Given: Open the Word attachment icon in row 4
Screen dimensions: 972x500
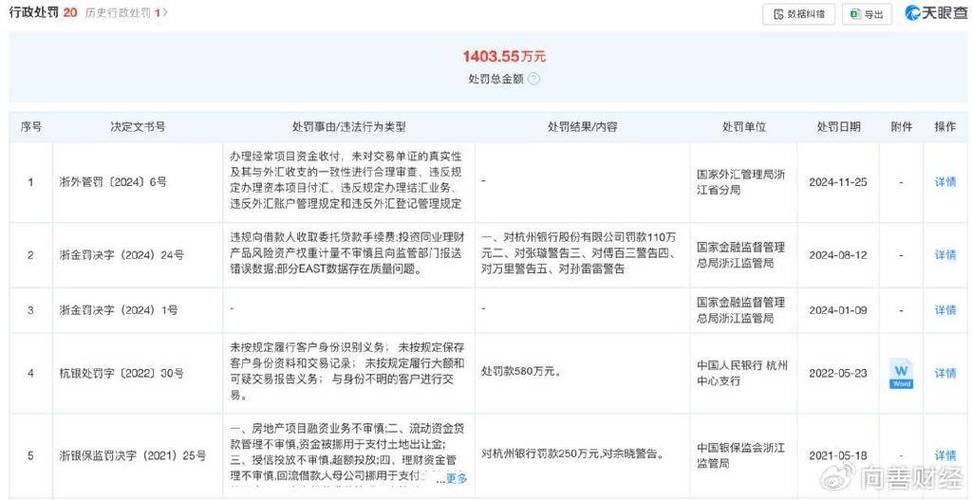Looking at the screenshot, I should 901,373.
